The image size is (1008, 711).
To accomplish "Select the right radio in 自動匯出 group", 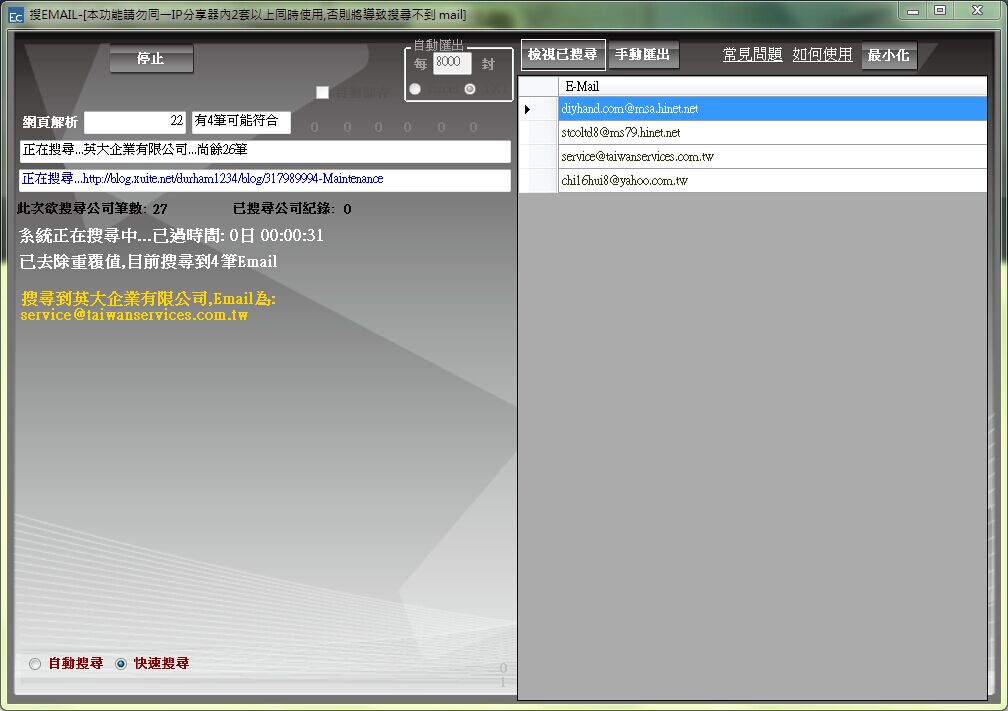I will [x=470, y=89].
